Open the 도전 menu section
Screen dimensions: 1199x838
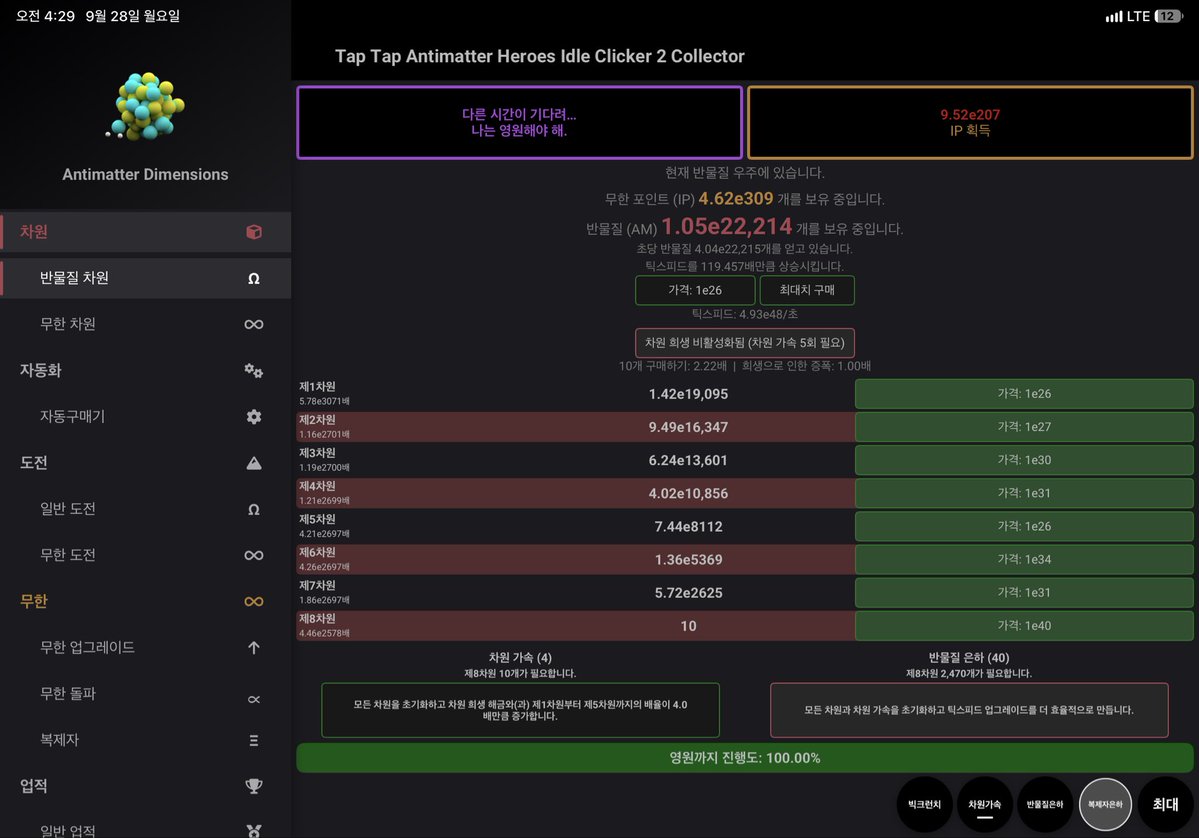click(145, 463)
